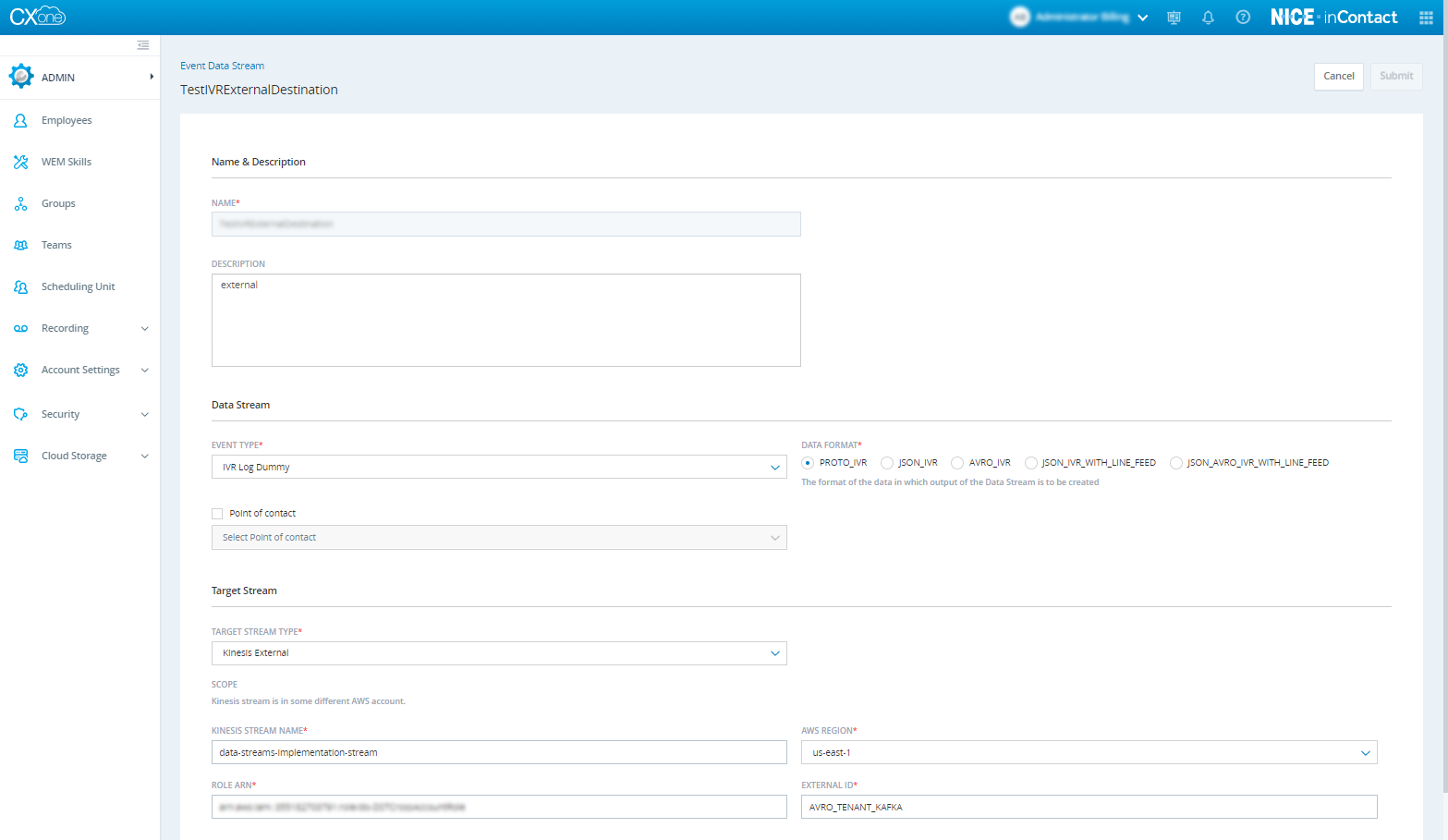The width and height of the screenshot is (1448, 840).
Task: Click the Cloud Storage icon
Action: click(20, 456)
